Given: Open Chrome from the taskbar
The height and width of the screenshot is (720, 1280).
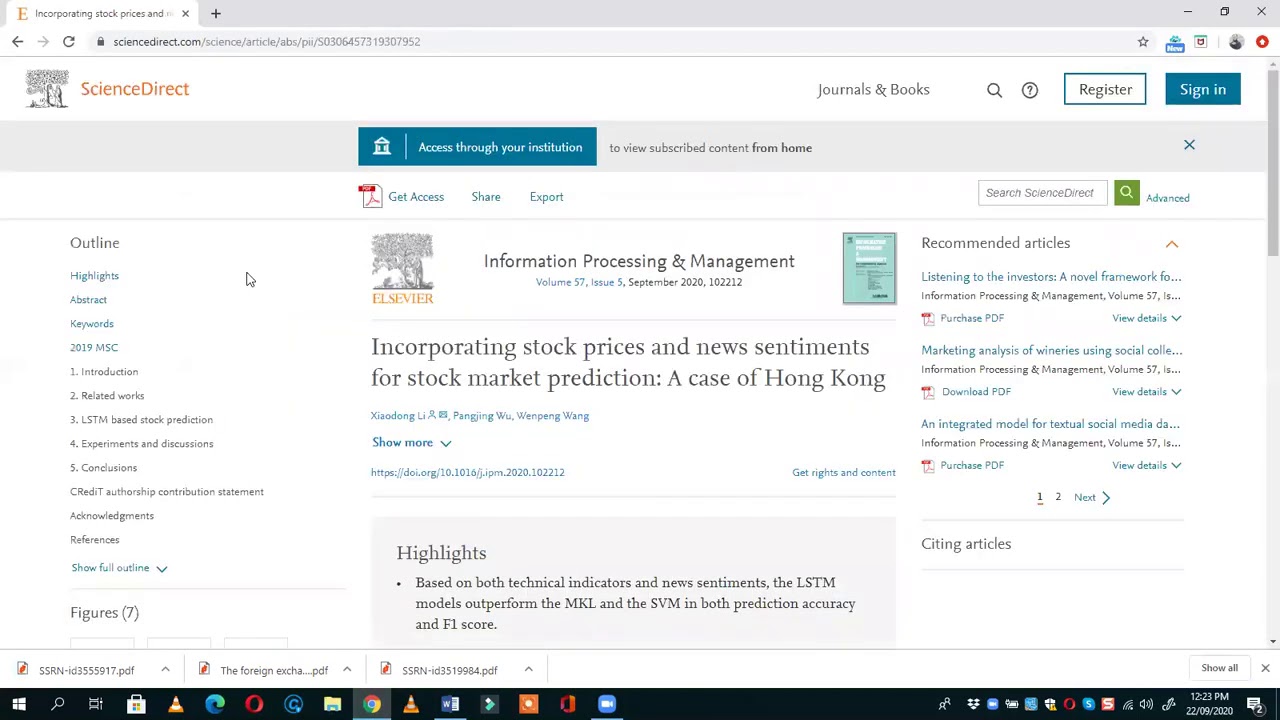Looking at the screenshot, I should pos(371,704).
